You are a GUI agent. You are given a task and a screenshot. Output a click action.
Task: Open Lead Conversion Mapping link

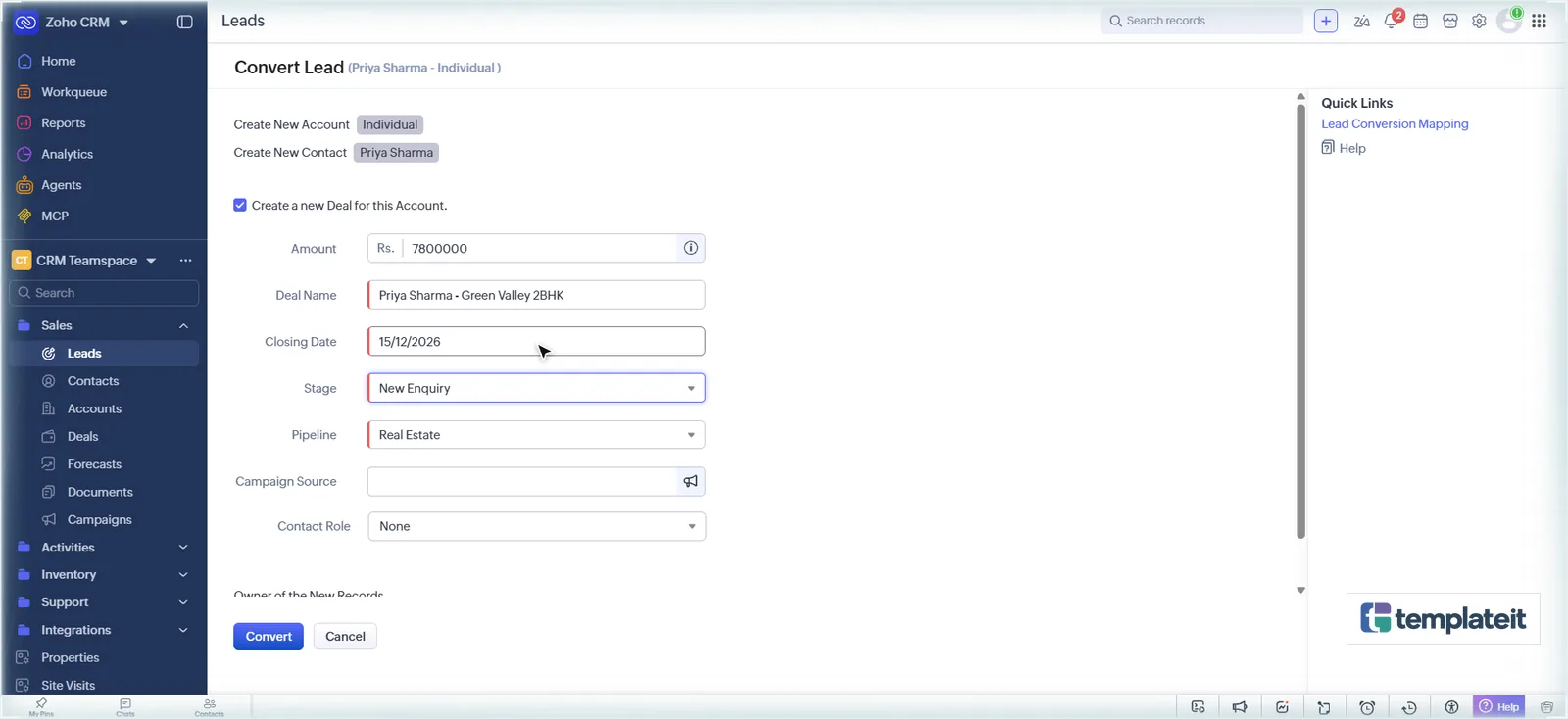coord(1395,124)
